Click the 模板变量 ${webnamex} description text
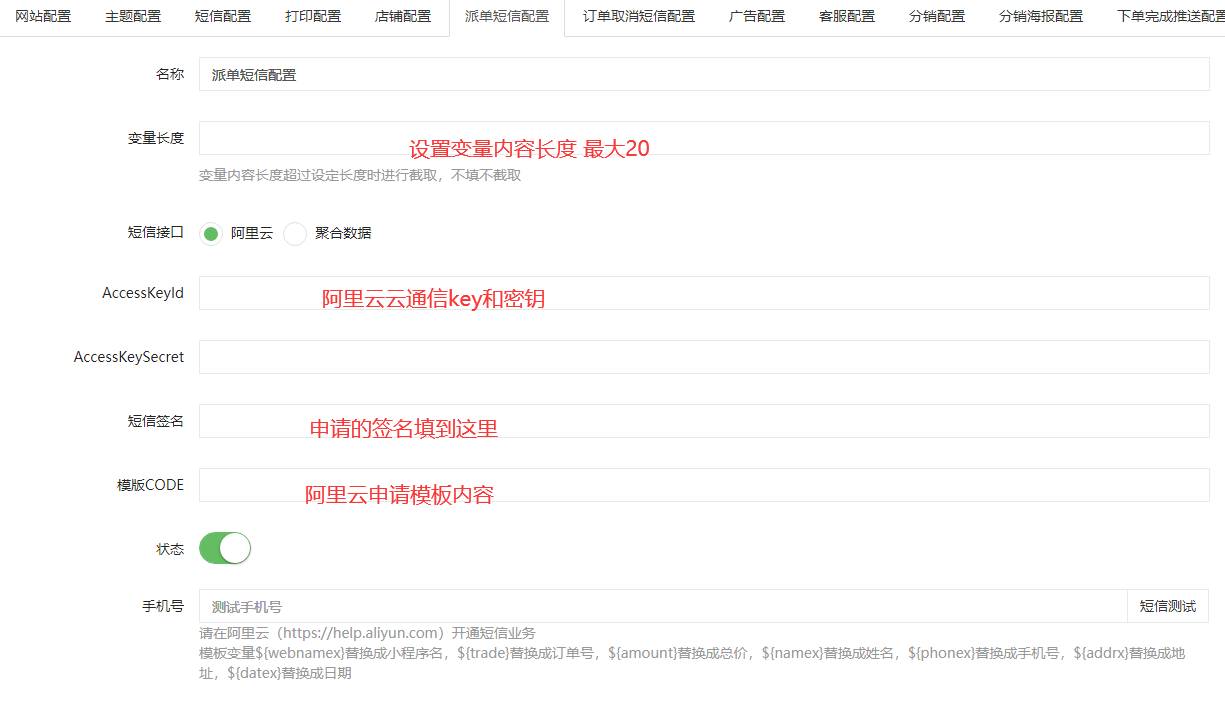Viewport: 1225px width, 713px height. 692,663
